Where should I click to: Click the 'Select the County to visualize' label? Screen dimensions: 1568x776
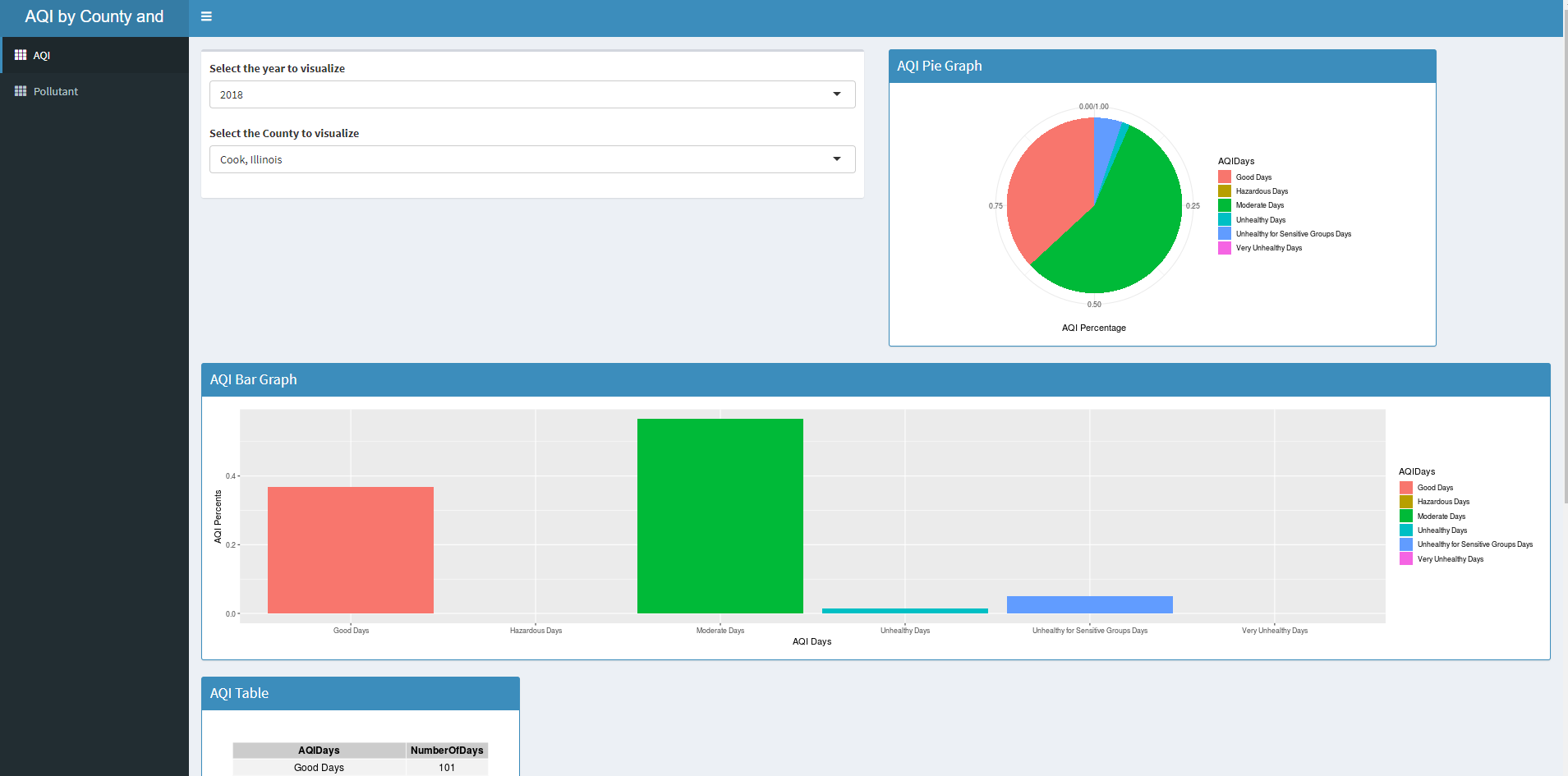click(x=284, y=133)
